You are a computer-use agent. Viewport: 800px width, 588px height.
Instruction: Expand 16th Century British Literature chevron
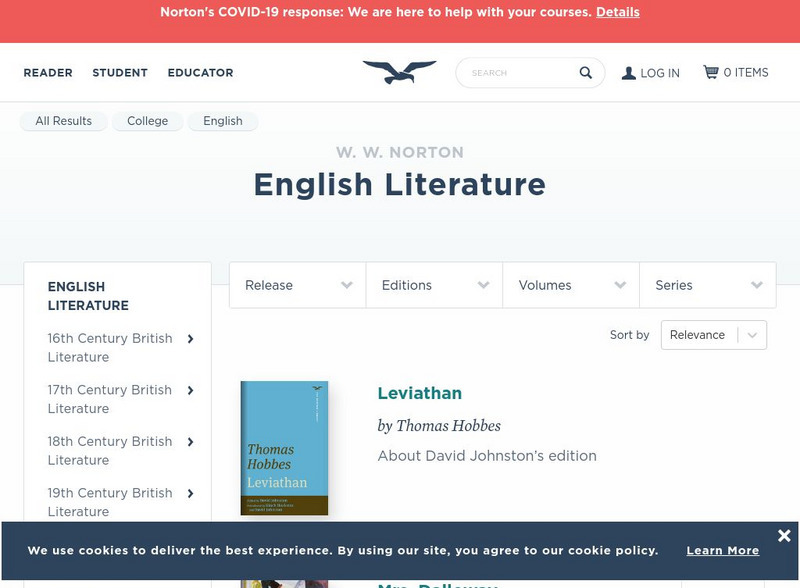coord(190,339)
